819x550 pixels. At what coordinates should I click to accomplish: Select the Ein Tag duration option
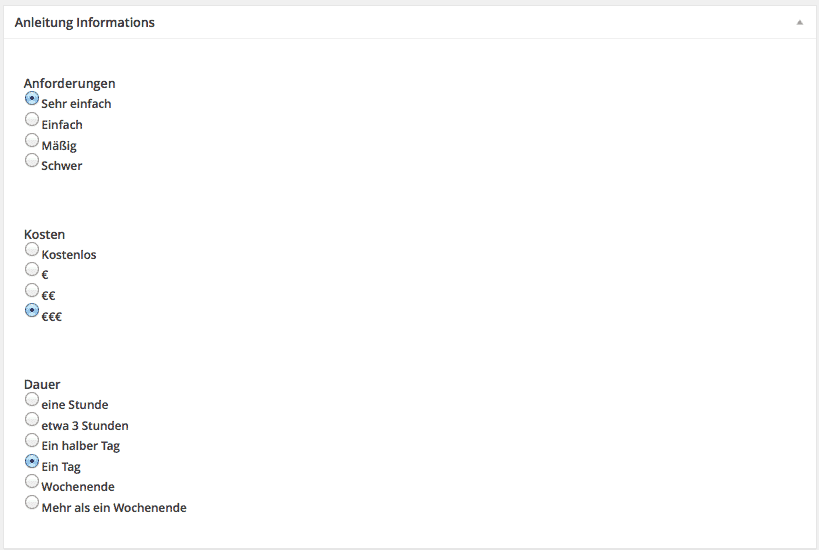[32, 462]
